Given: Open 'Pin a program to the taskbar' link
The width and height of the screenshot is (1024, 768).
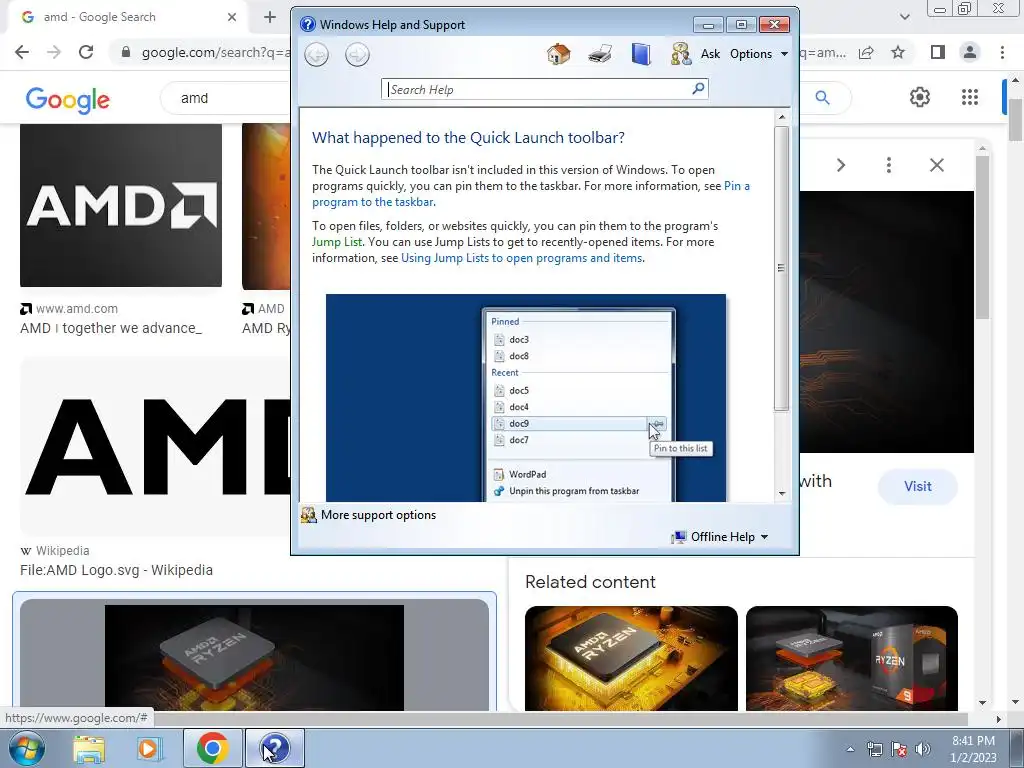Looking at the screenshot, I should coord(530,194).
